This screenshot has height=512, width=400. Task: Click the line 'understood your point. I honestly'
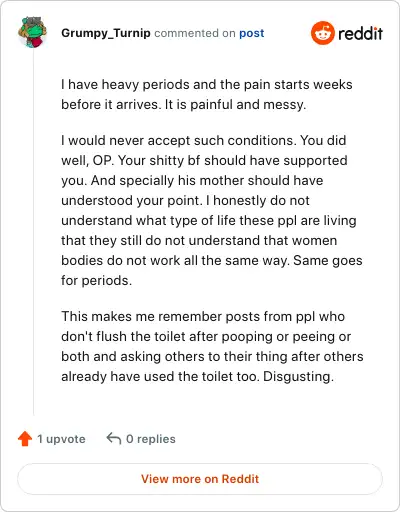185,201
